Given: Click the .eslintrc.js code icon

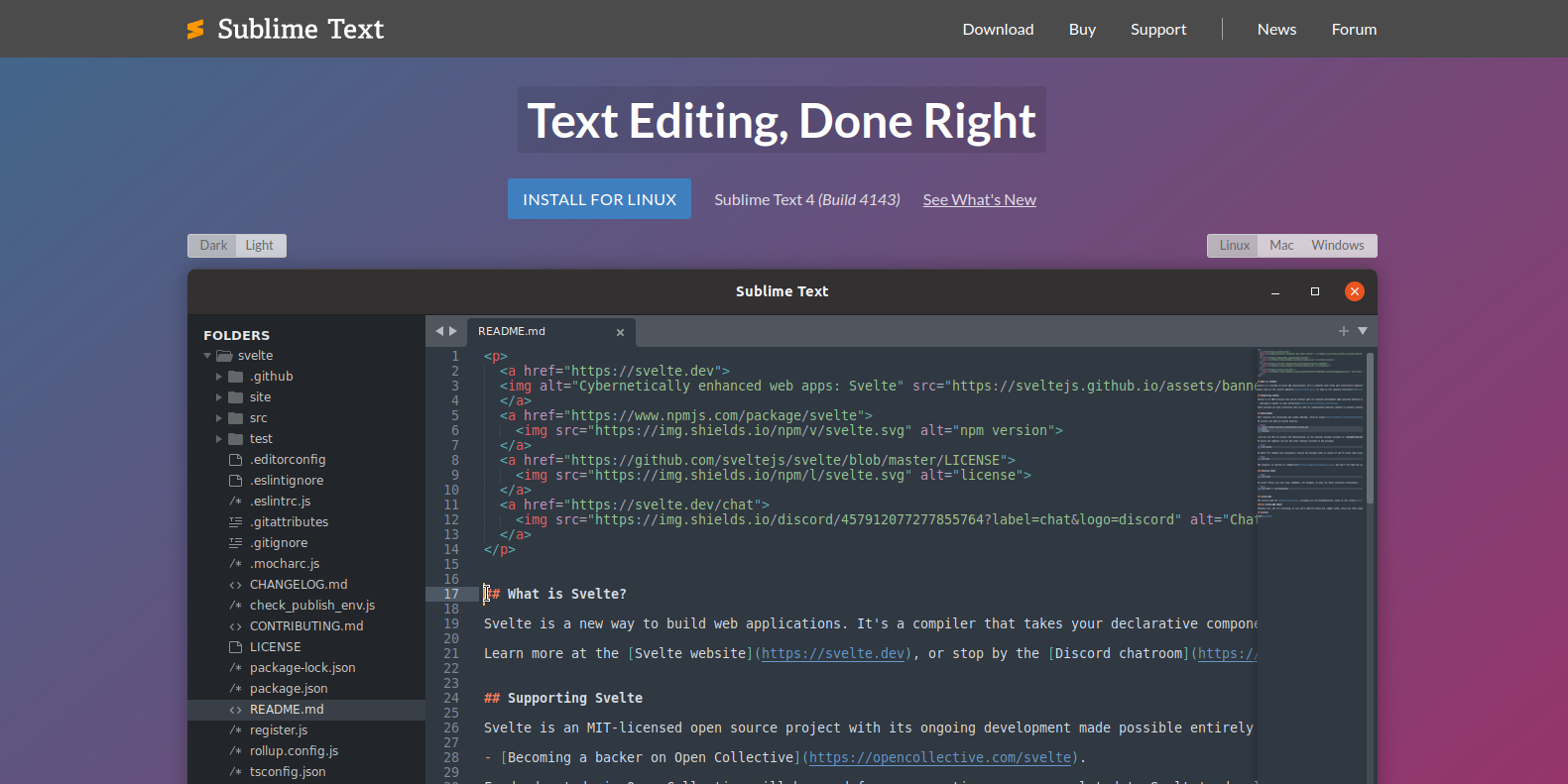Looking at the screenshot, I should (236, 502).
